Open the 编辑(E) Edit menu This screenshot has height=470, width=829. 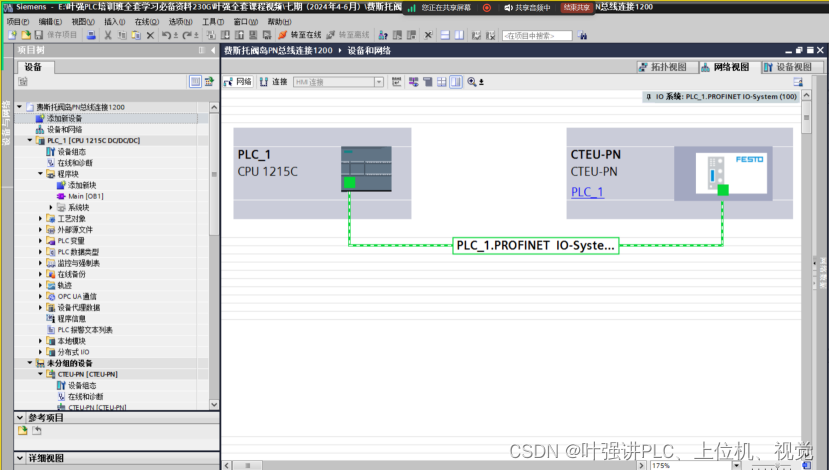(x=50, y=22)
